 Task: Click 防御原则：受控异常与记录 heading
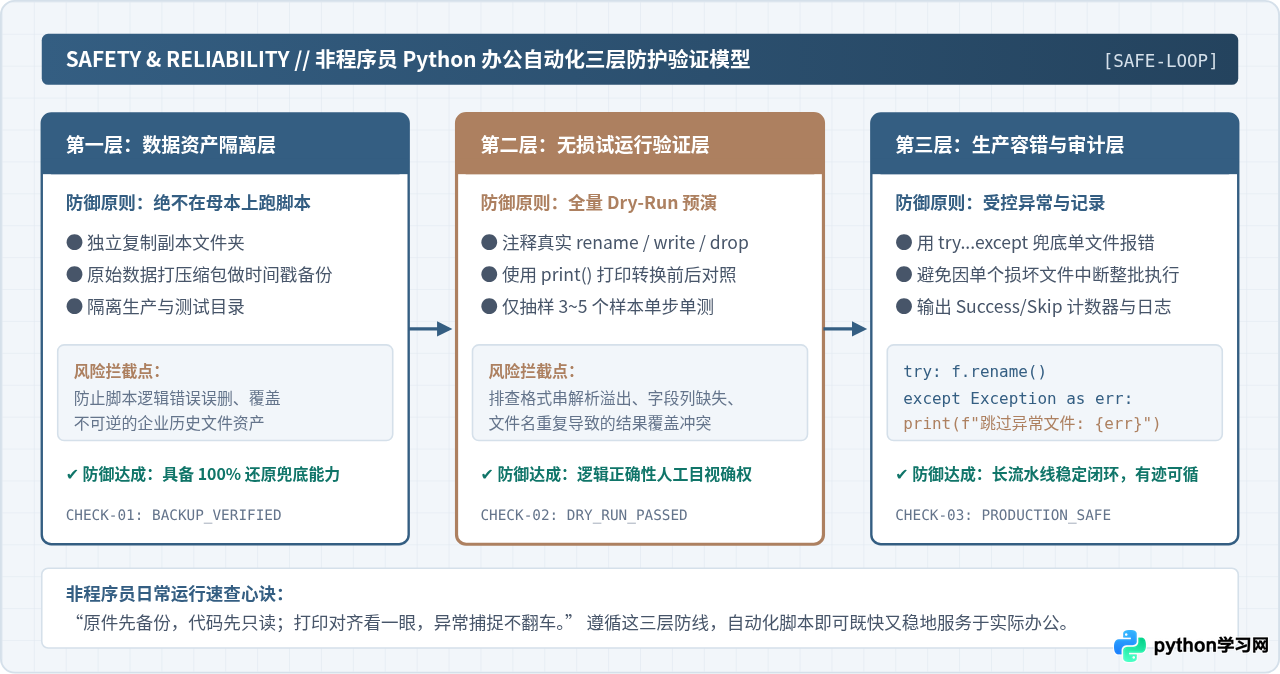(x=1000, y=203)
